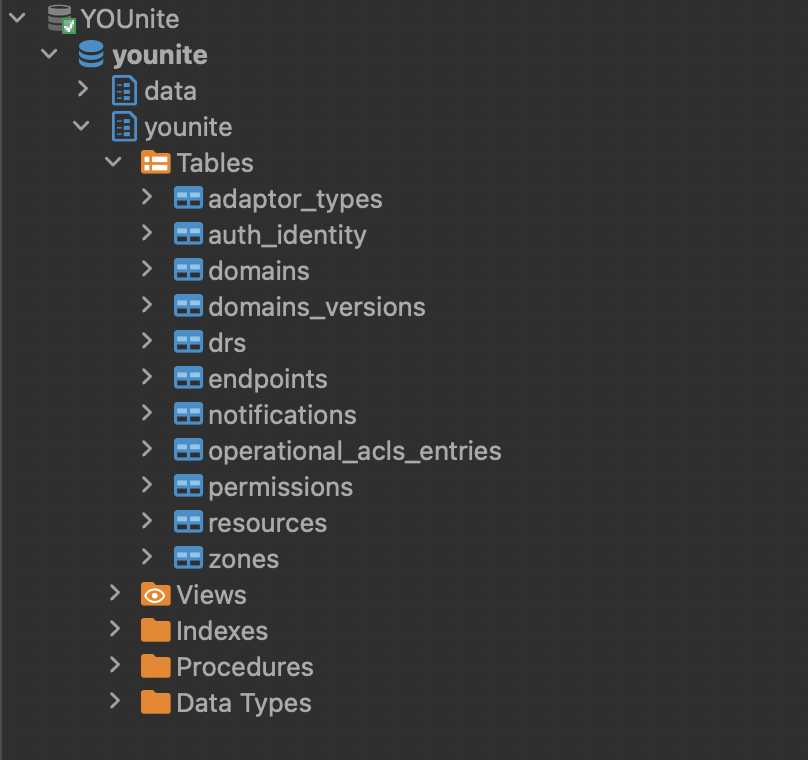Click the zones table icon
Screen dimensions: 808x760
coord(188,559)
